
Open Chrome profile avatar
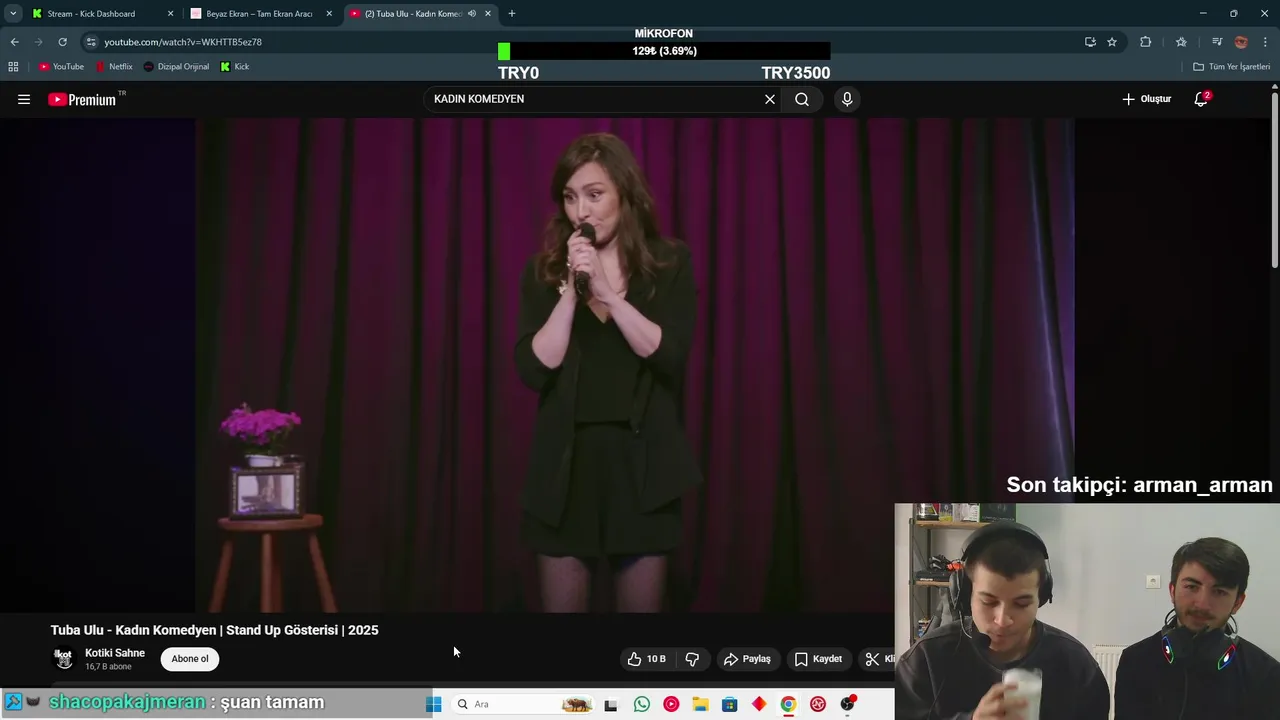tap(1241, 42)
